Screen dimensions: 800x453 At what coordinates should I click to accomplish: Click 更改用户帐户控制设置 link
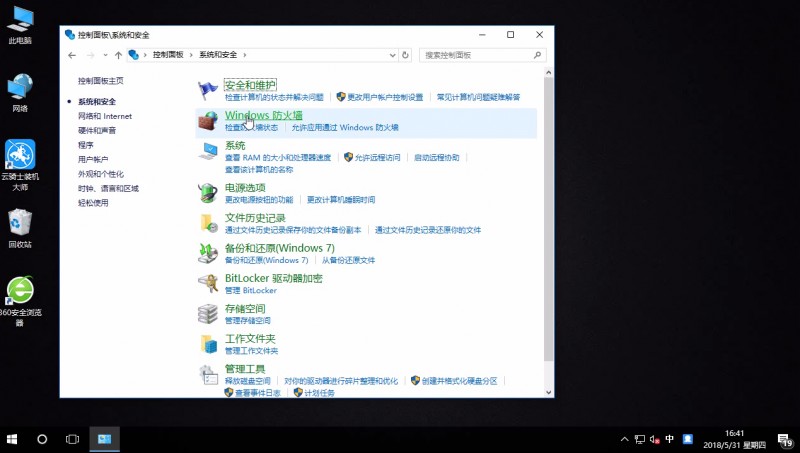pos(385,97)
